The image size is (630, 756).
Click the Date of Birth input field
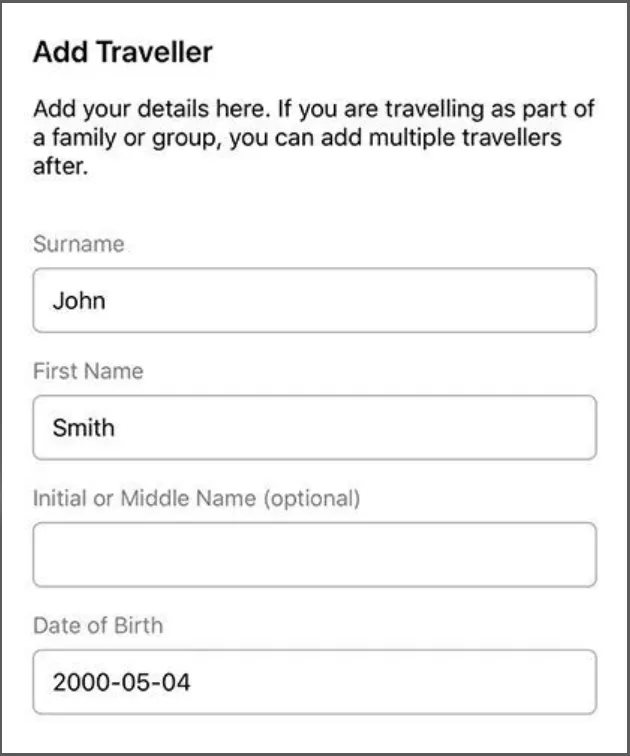(314, 682)
